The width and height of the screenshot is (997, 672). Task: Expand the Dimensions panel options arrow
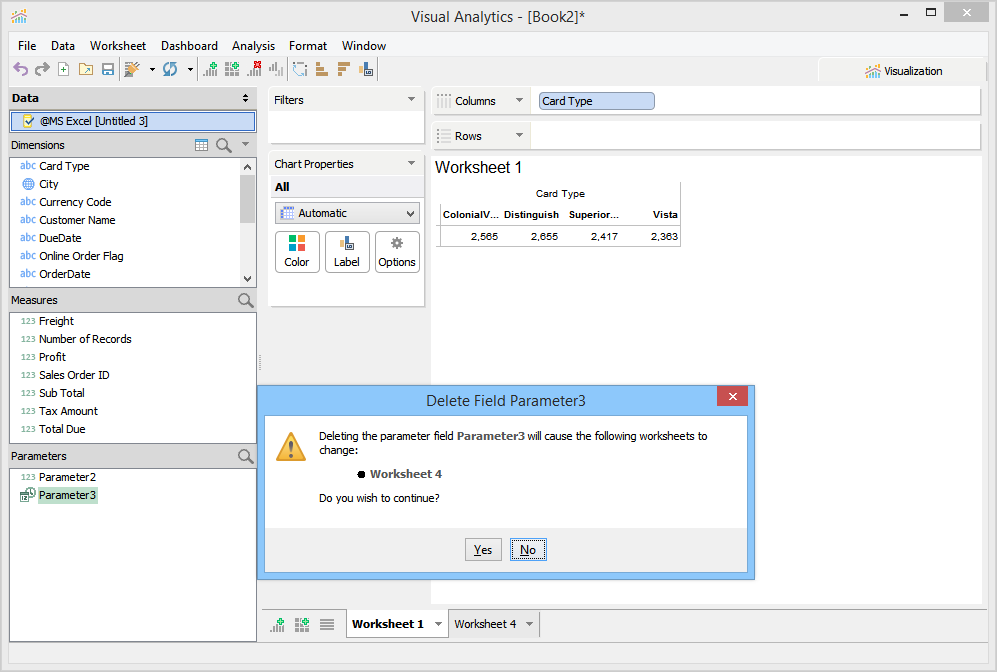245,144
